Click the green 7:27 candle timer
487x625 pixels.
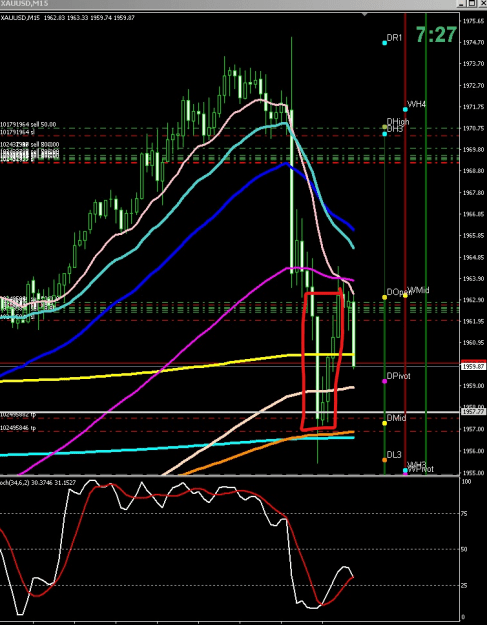click(x=436, y=34)
